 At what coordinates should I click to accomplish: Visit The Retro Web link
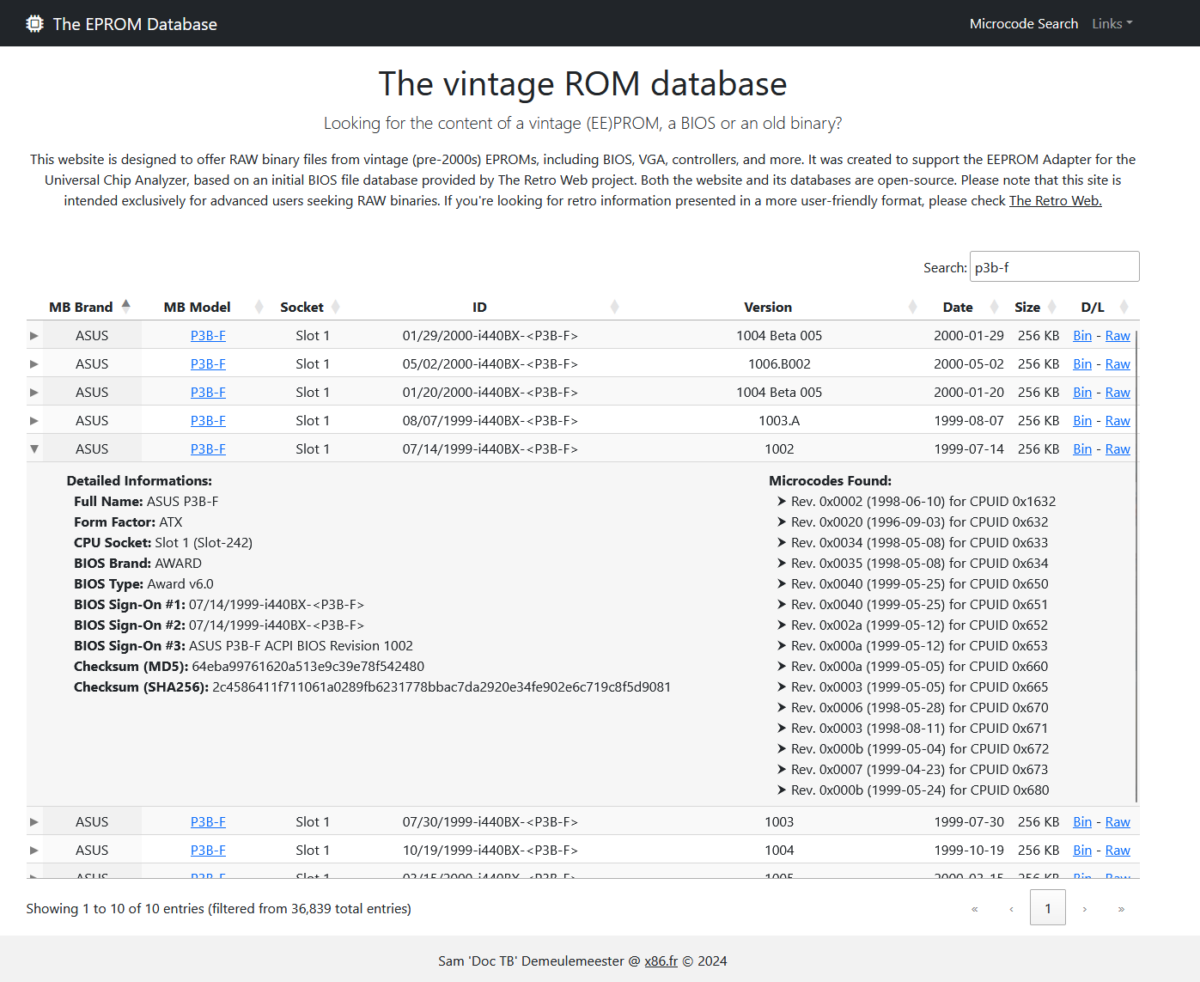(1054, 200)
